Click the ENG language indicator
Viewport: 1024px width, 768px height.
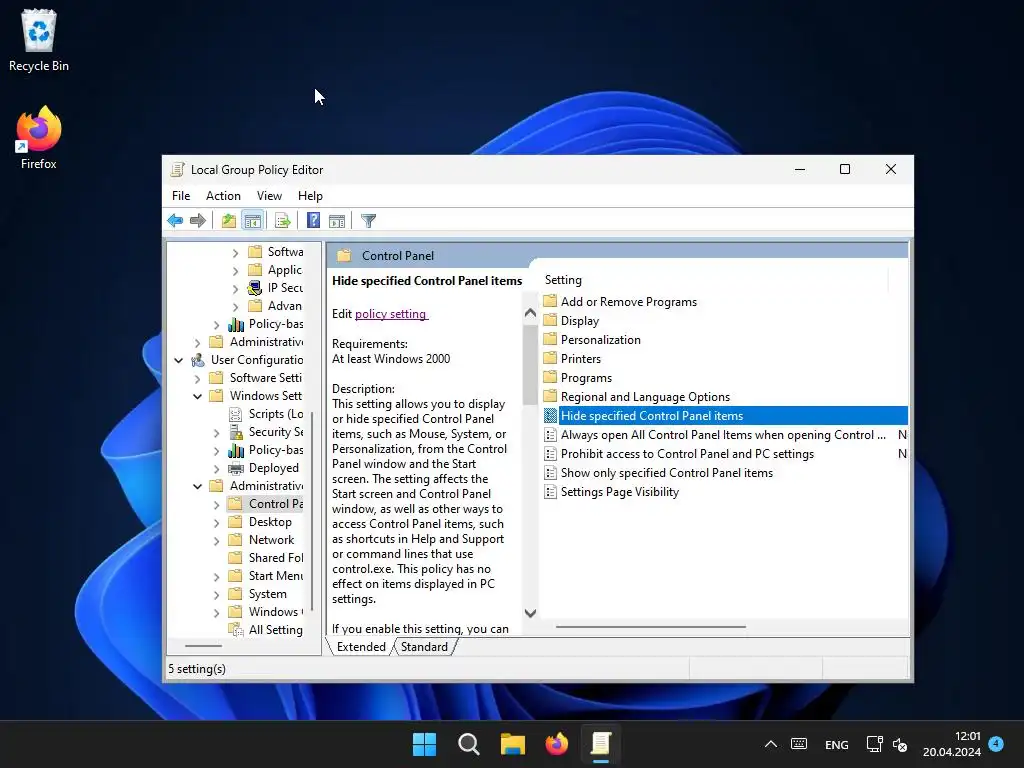837,744
